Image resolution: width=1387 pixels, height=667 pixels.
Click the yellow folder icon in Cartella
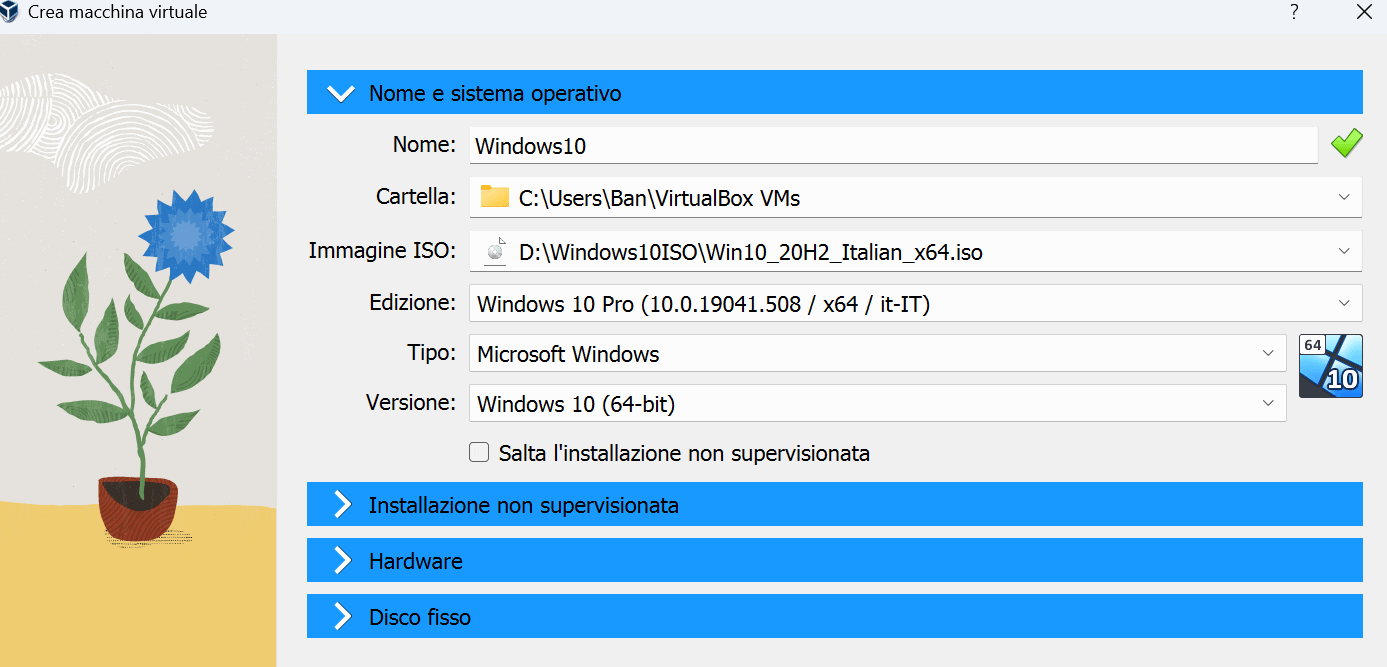coord(494,197)
